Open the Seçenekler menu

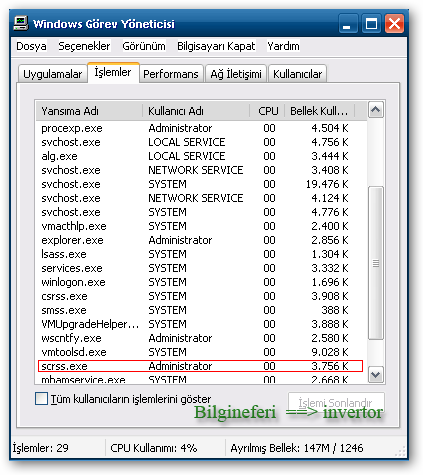pos(84,46)
